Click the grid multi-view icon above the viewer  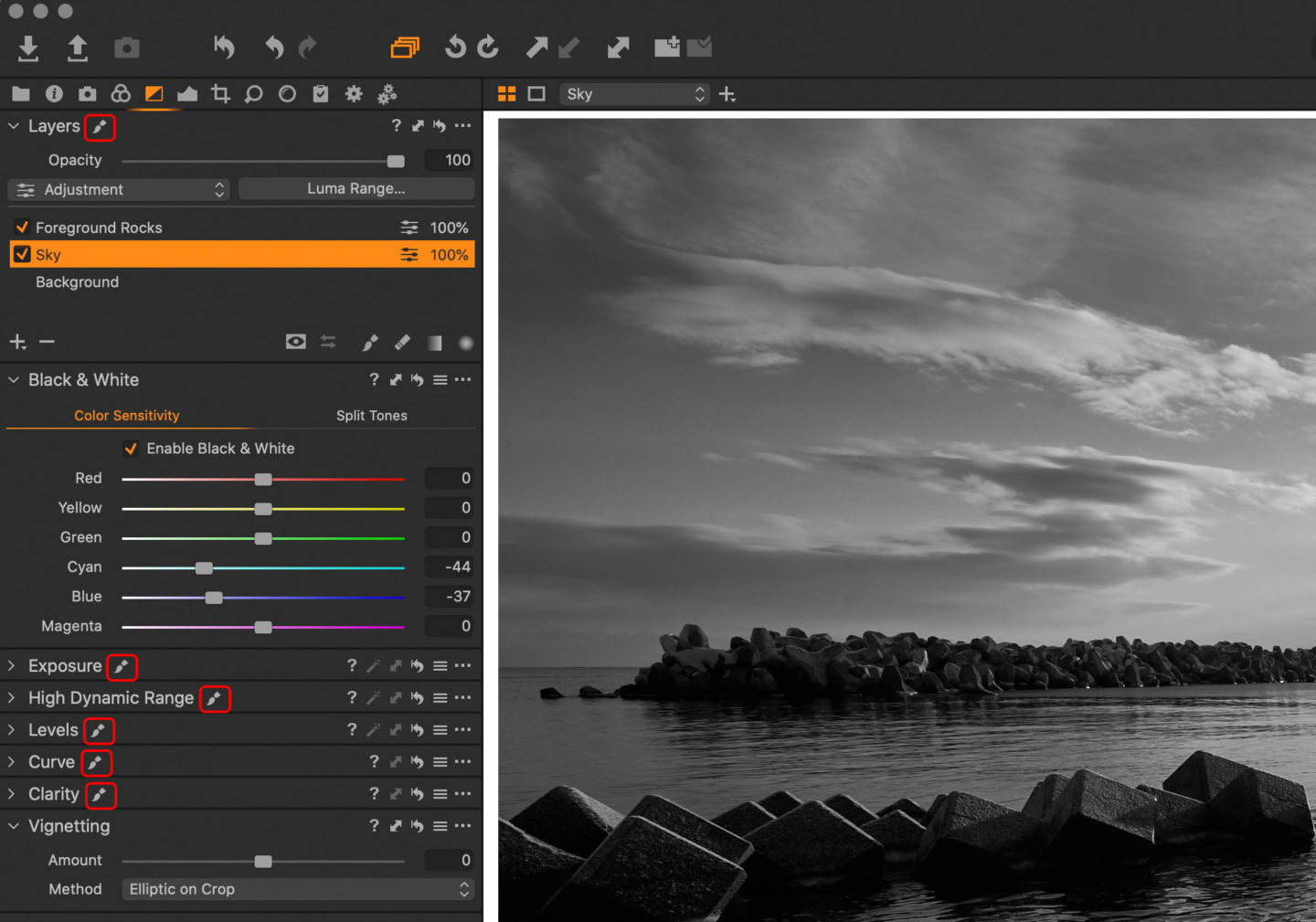coord(506,94)
